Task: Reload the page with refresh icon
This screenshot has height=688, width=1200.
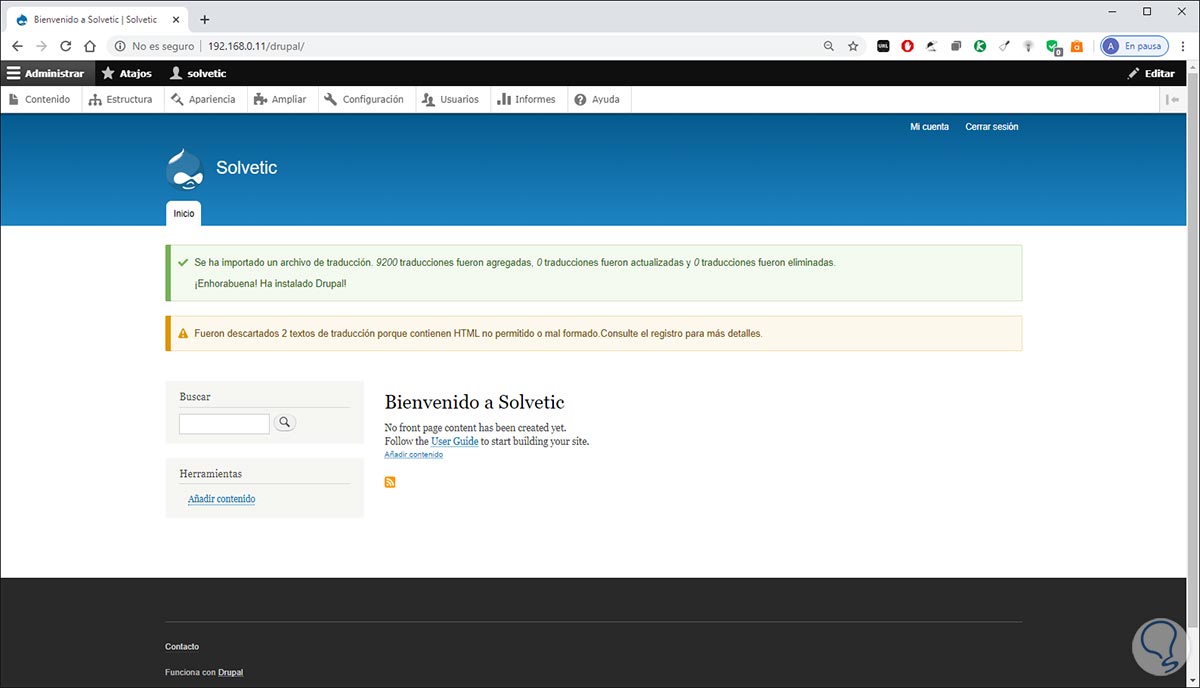Action: pyautogui.click(x=66, y=46)
